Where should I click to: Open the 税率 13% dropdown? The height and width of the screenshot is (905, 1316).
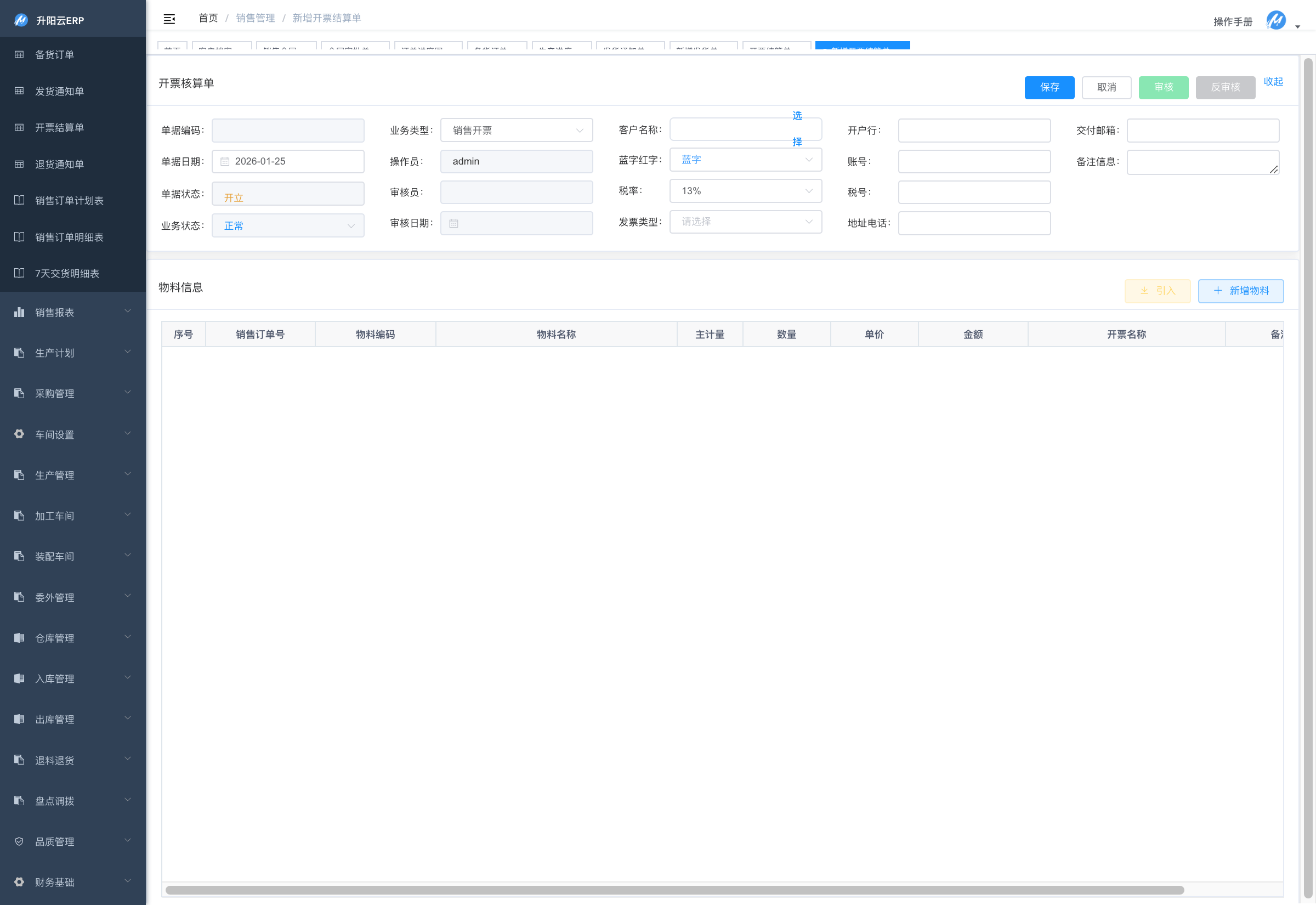(745, 191)
